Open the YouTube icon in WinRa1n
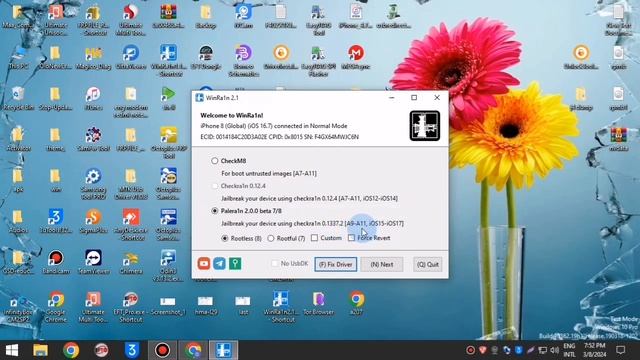The width and height of the screenshot is (640, 360). 204,264
